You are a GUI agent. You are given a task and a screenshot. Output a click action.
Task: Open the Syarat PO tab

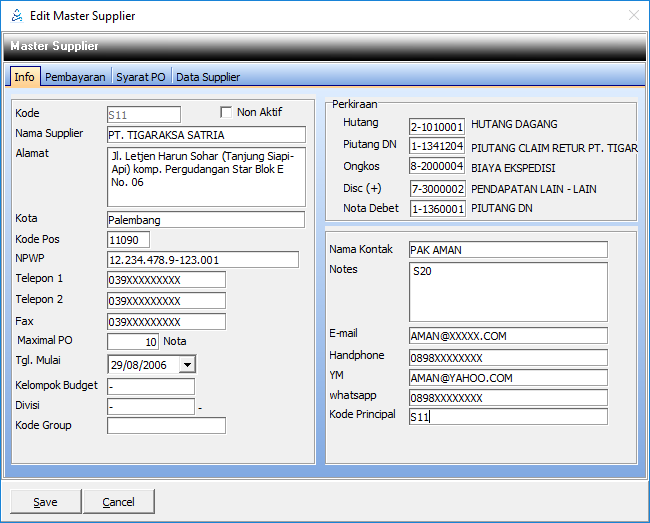click(140, 77)
